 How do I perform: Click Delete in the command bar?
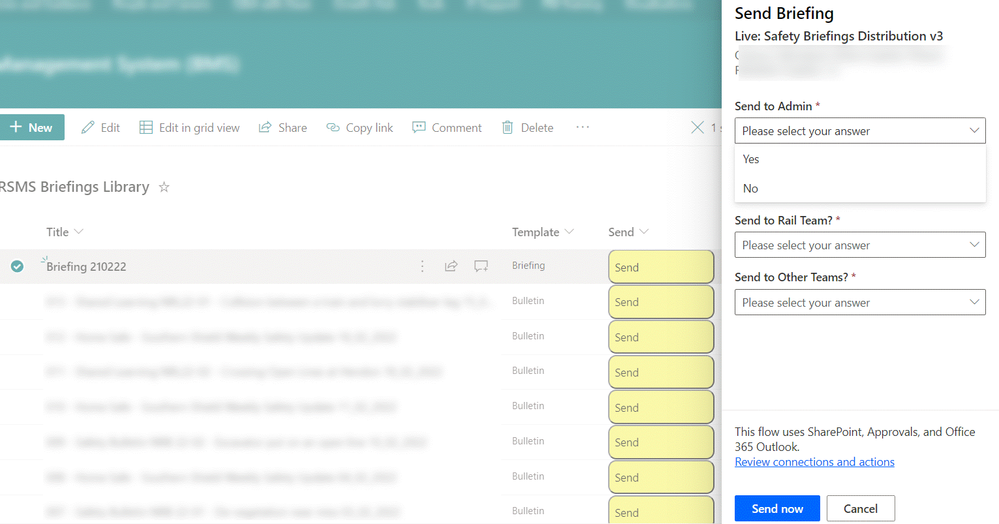pos(528,127)
